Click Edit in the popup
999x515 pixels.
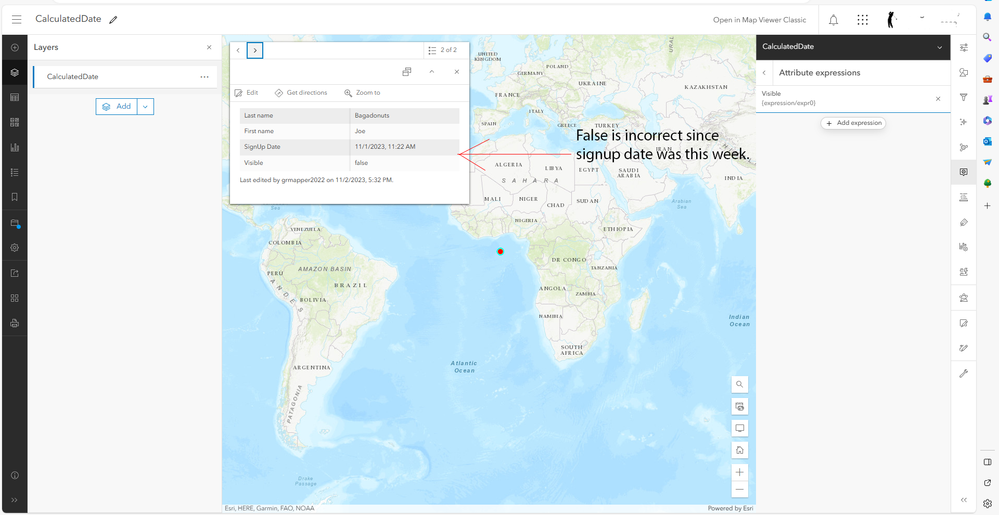247,92
